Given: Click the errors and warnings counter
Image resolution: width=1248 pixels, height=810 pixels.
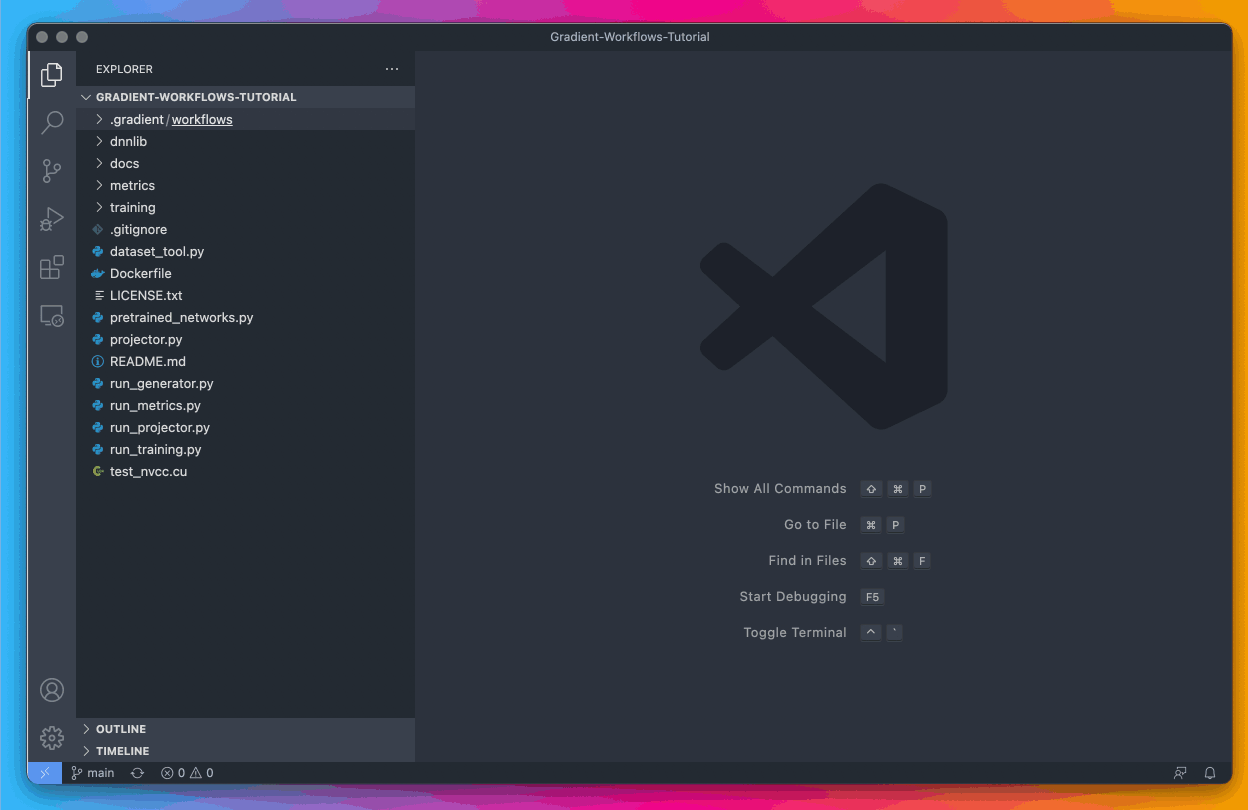Looking at the screenshot, I should (187, 773).
